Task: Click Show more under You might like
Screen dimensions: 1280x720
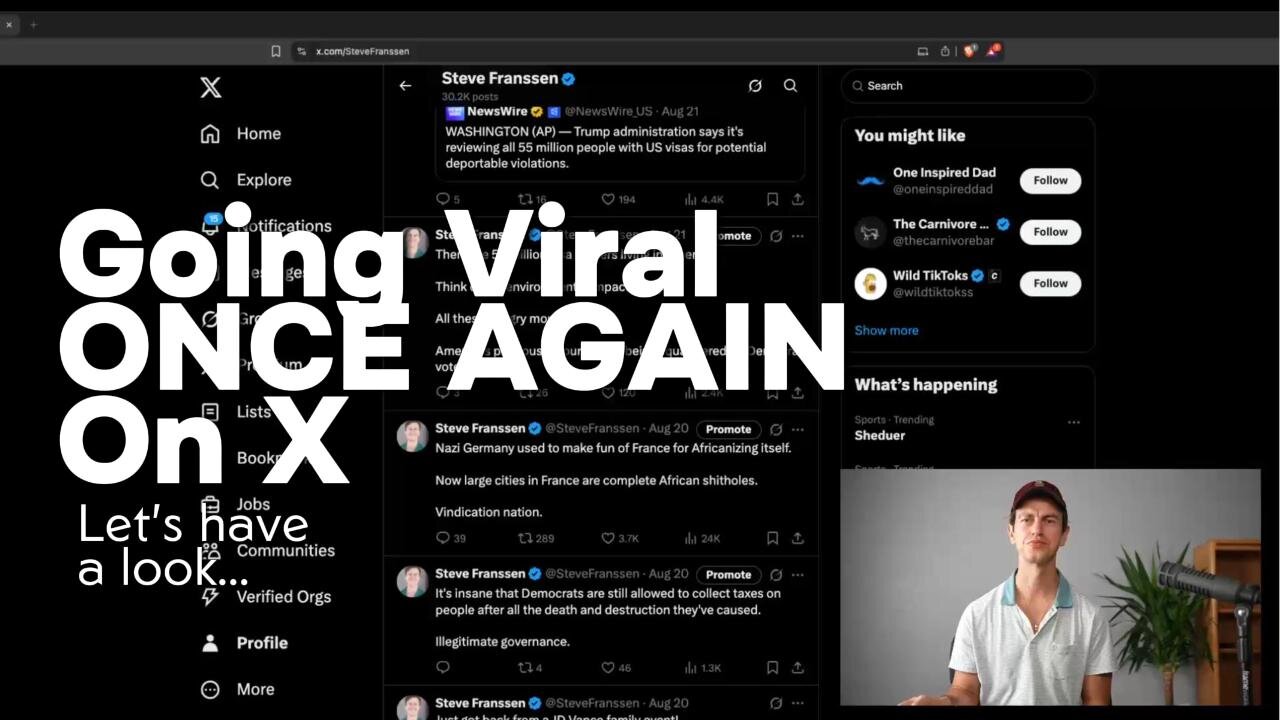Action: (x=886, y=330)
